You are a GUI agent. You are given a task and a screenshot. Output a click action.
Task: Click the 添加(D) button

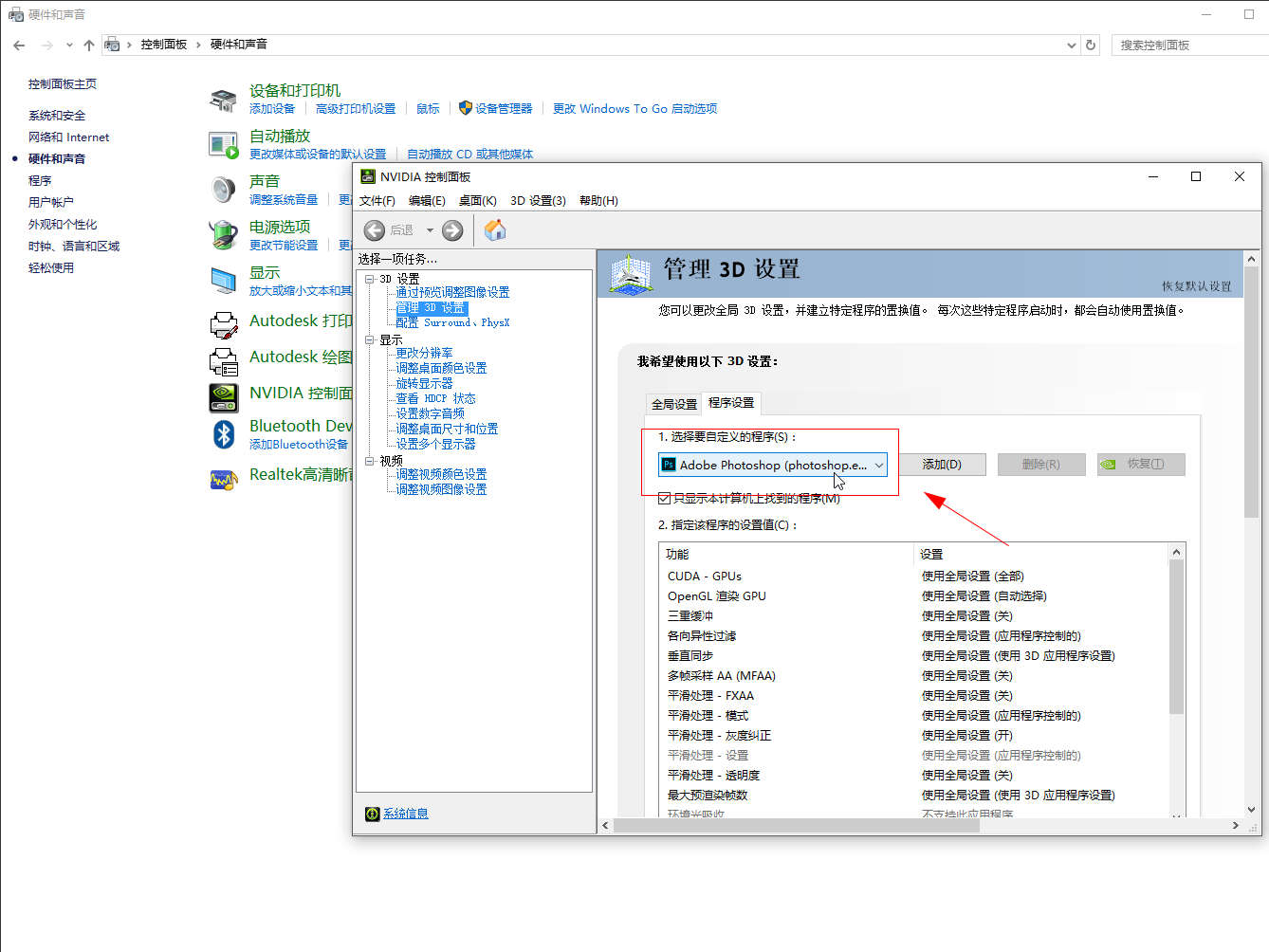[x=942, y=465]
